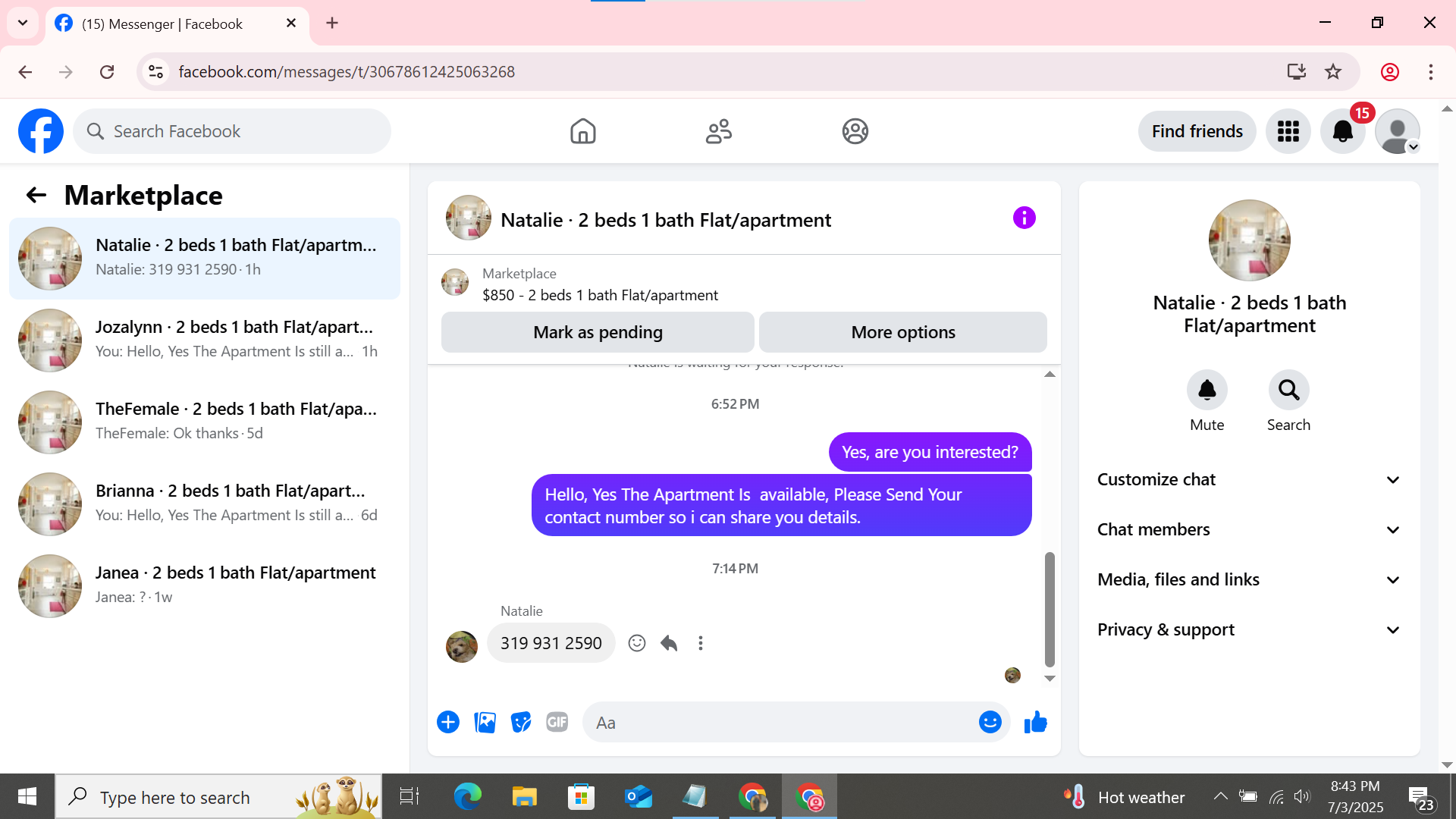Open the Jozalynn conversation in list
The width and height of the screenshot is (1456, 819).
click(205, 340)
